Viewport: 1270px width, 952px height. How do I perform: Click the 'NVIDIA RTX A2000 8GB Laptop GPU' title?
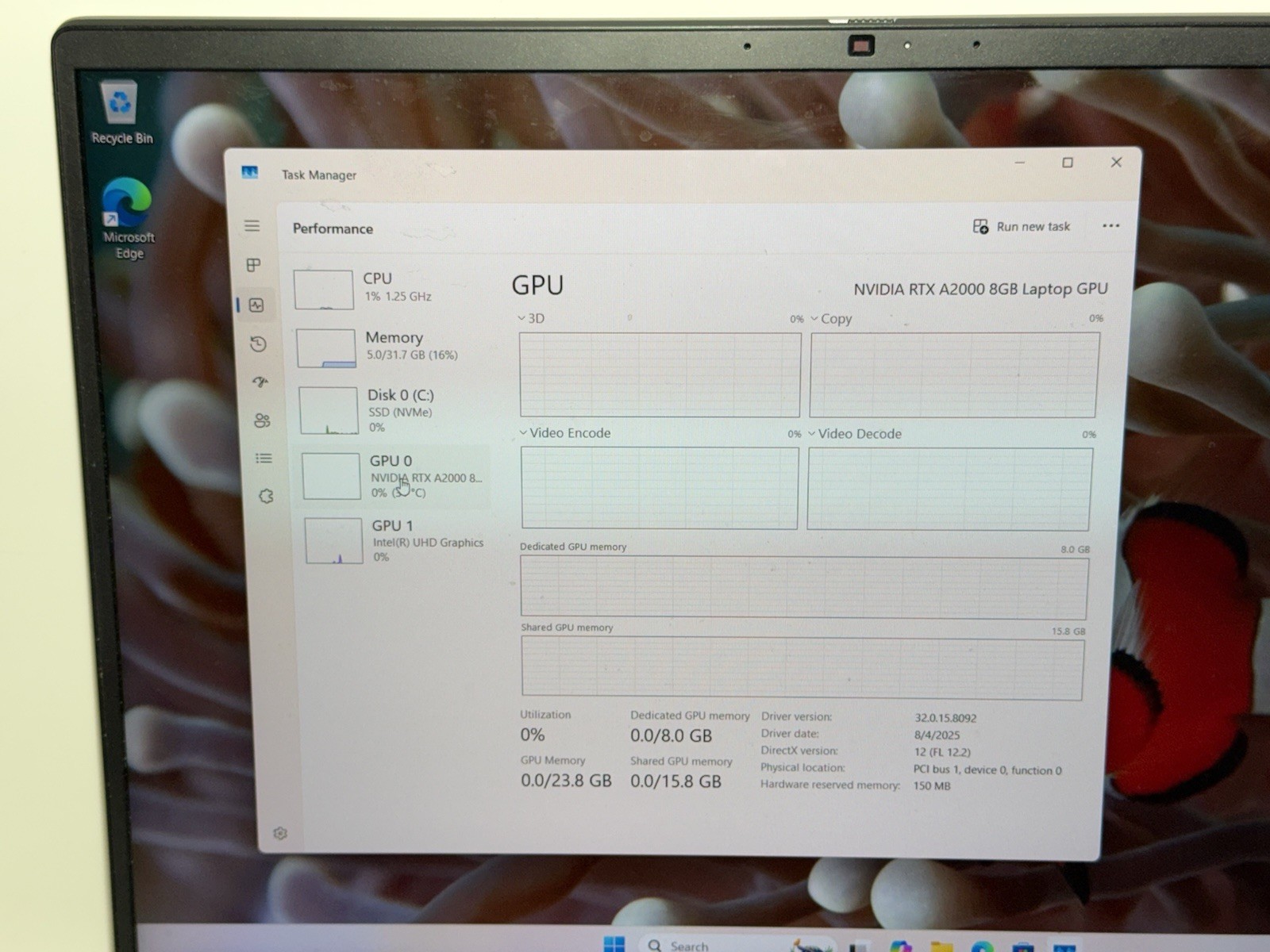click(980, 289)
